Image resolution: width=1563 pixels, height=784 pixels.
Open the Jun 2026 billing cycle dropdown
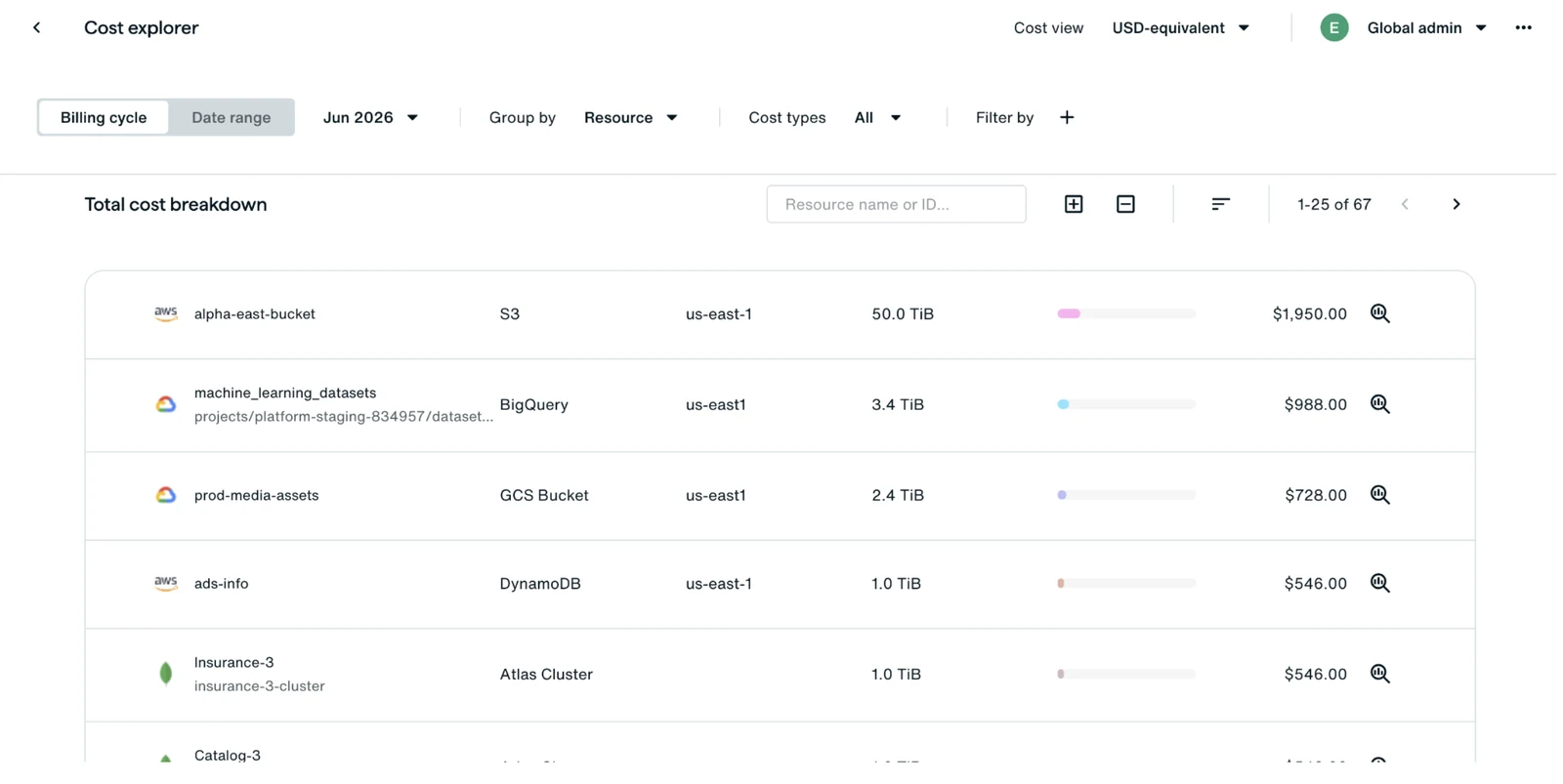pyautogui.click(x=371, y=117)
